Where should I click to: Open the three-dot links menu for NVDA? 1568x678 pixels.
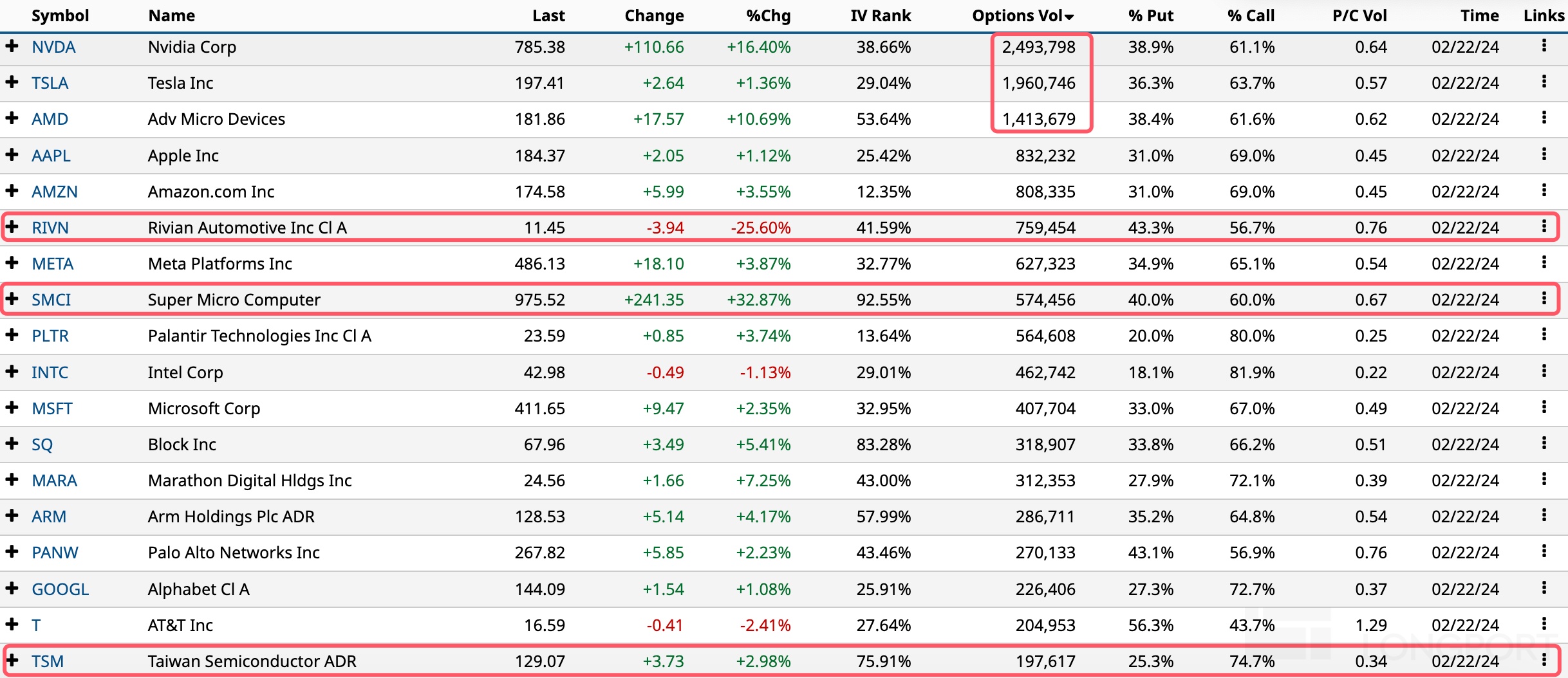click(1544, 46)
